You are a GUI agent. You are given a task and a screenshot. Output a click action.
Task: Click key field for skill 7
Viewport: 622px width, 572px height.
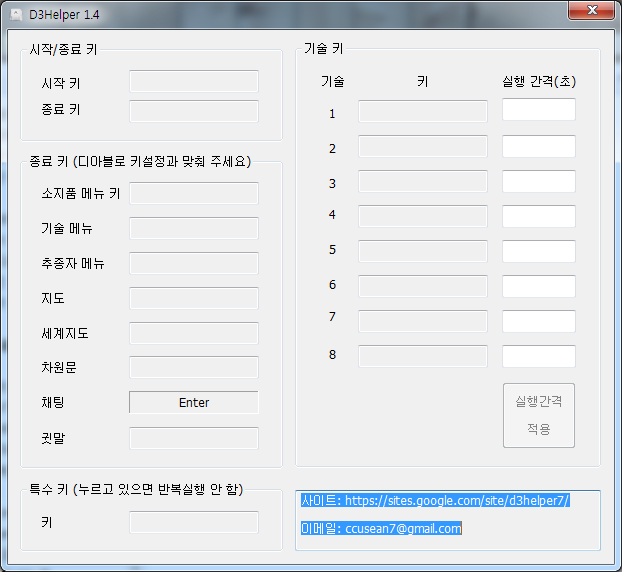423,321
